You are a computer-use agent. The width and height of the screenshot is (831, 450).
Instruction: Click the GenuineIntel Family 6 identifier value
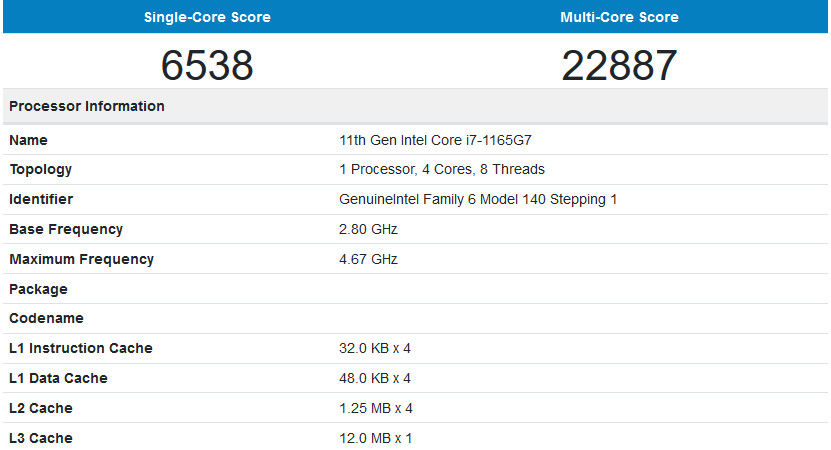click(478, 200)
